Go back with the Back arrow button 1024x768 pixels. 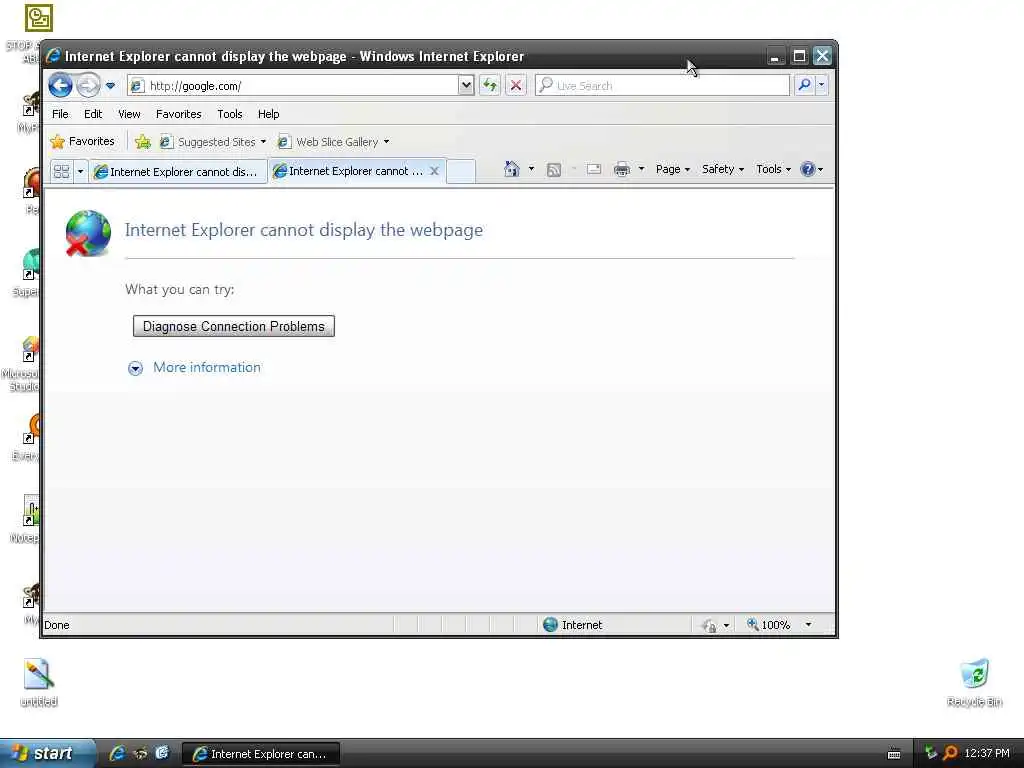60,86
